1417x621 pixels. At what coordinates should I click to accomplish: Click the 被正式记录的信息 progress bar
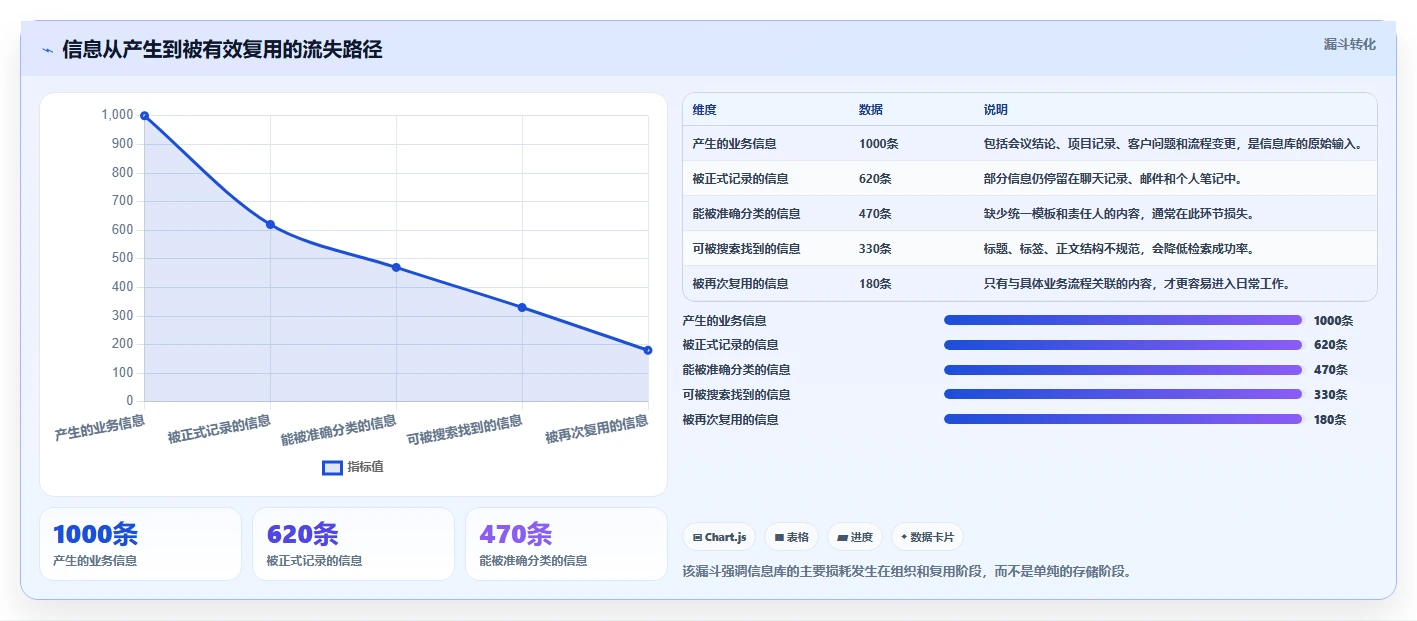tap(1123, 345)
